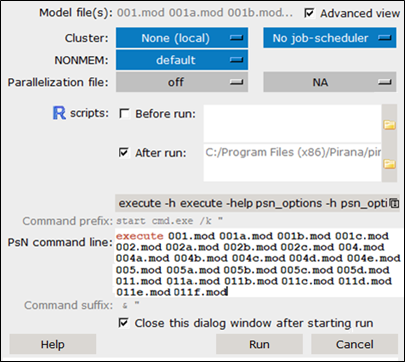This screenshot has height=362, width=405.
Task: Click the word execute in command line
Action: [x=140, y=236]
